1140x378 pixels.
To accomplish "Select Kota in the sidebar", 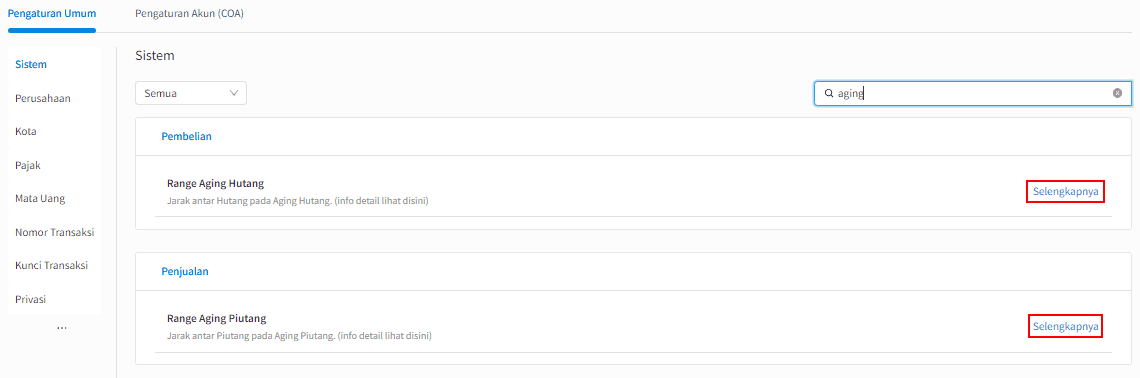I will pos(25,132).
